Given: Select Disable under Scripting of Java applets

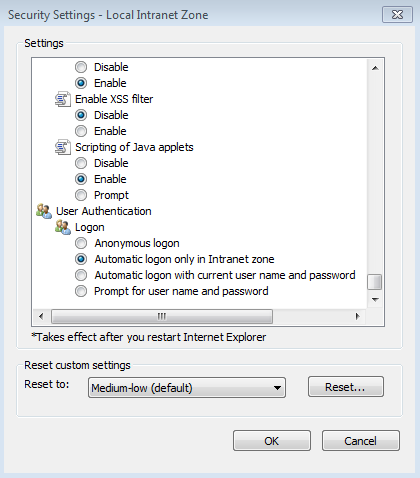Looking at the screenshot, I should tap(81, 163).
